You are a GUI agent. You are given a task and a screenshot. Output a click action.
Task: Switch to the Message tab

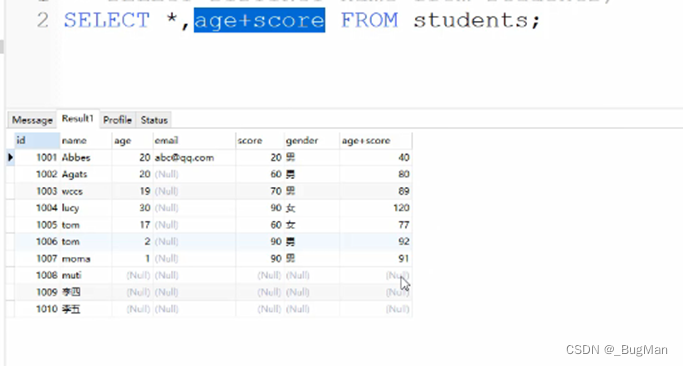(32, 120)
